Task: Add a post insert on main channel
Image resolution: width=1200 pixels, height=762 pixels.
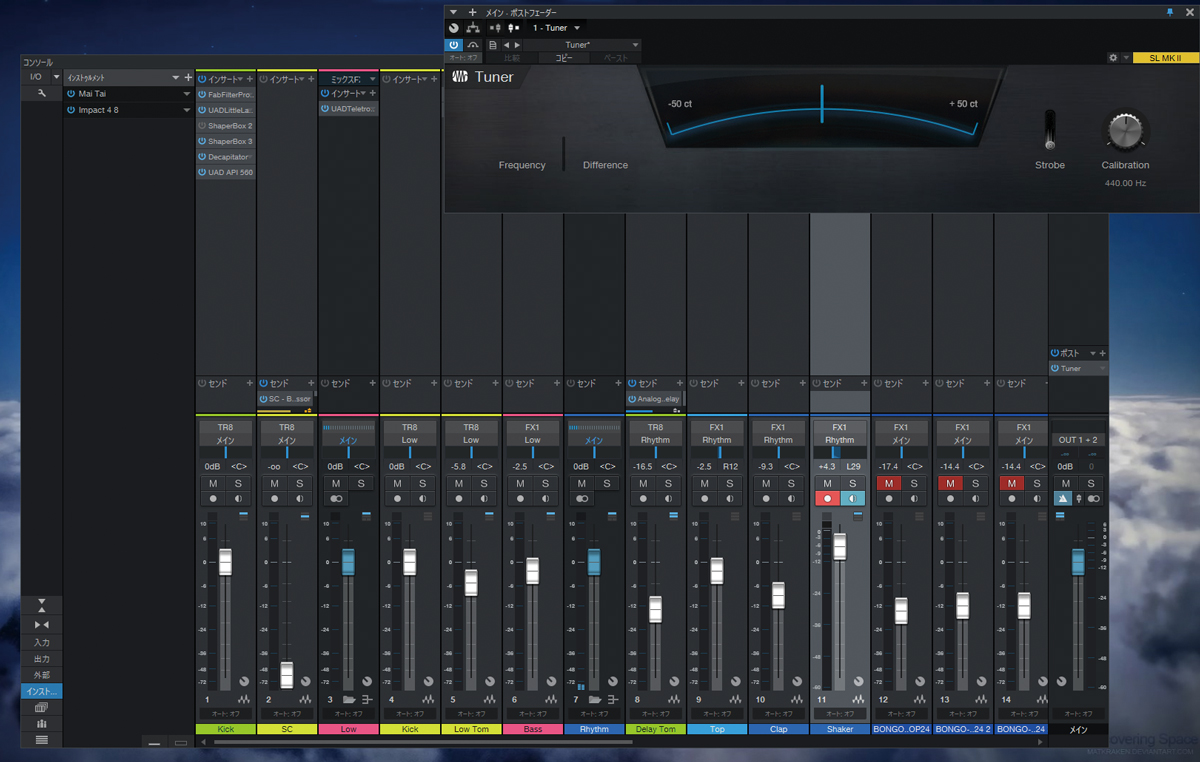Action: coord(1103,353)
